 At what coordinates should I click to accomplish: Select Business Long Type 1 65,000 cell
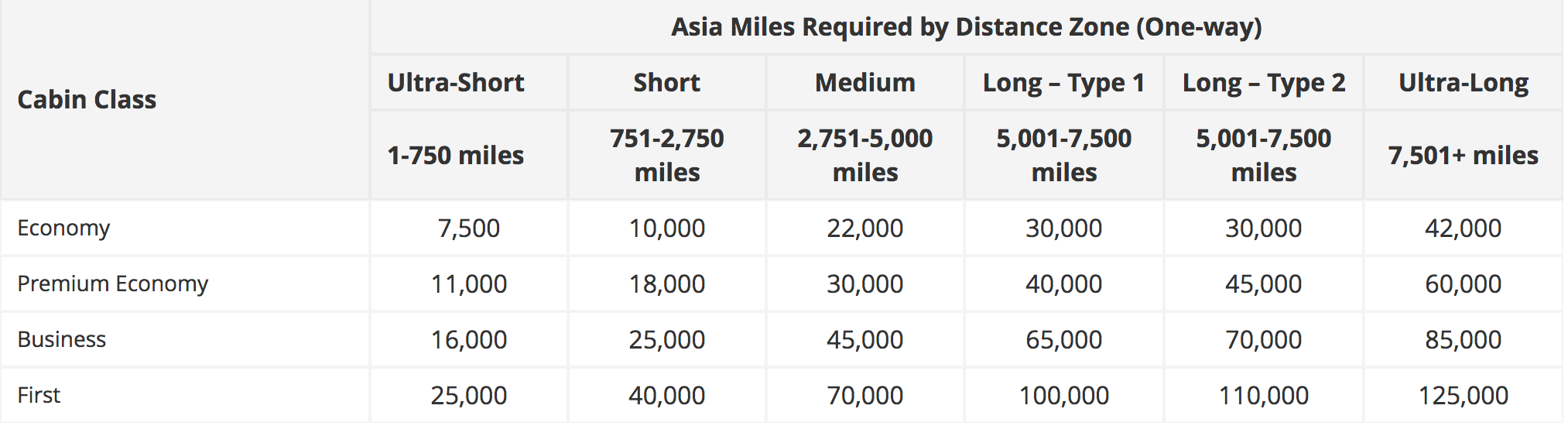[1063, 339]
